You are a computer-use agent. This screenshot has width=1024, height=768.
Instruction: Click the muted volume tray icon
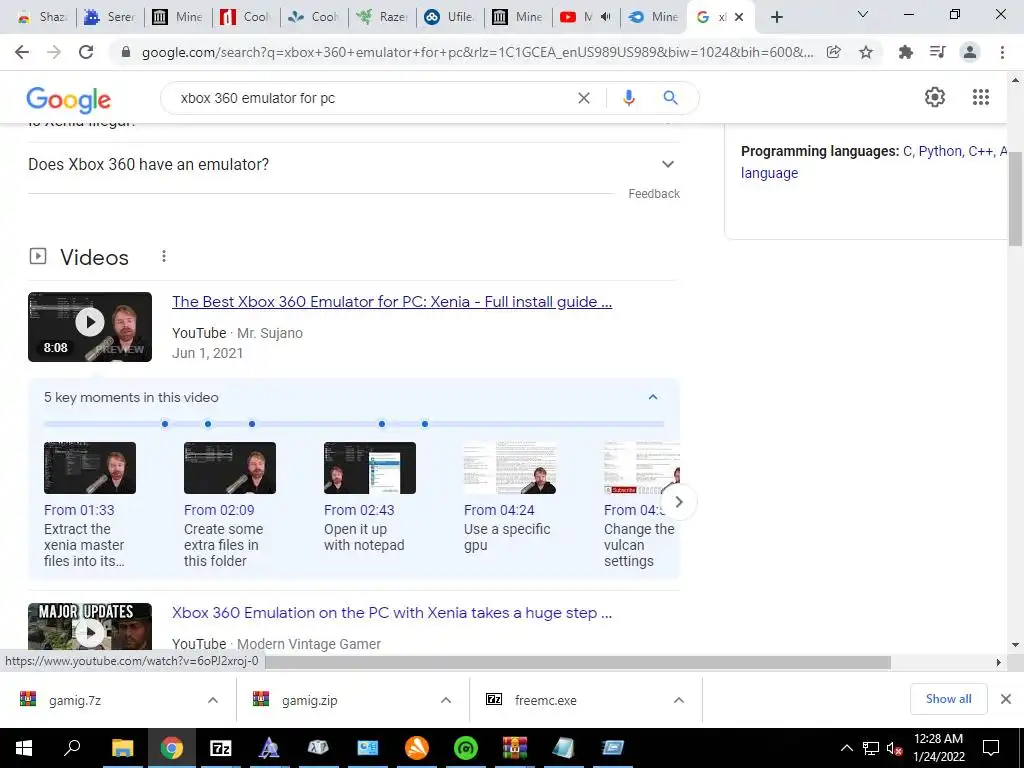pos(894,748)
